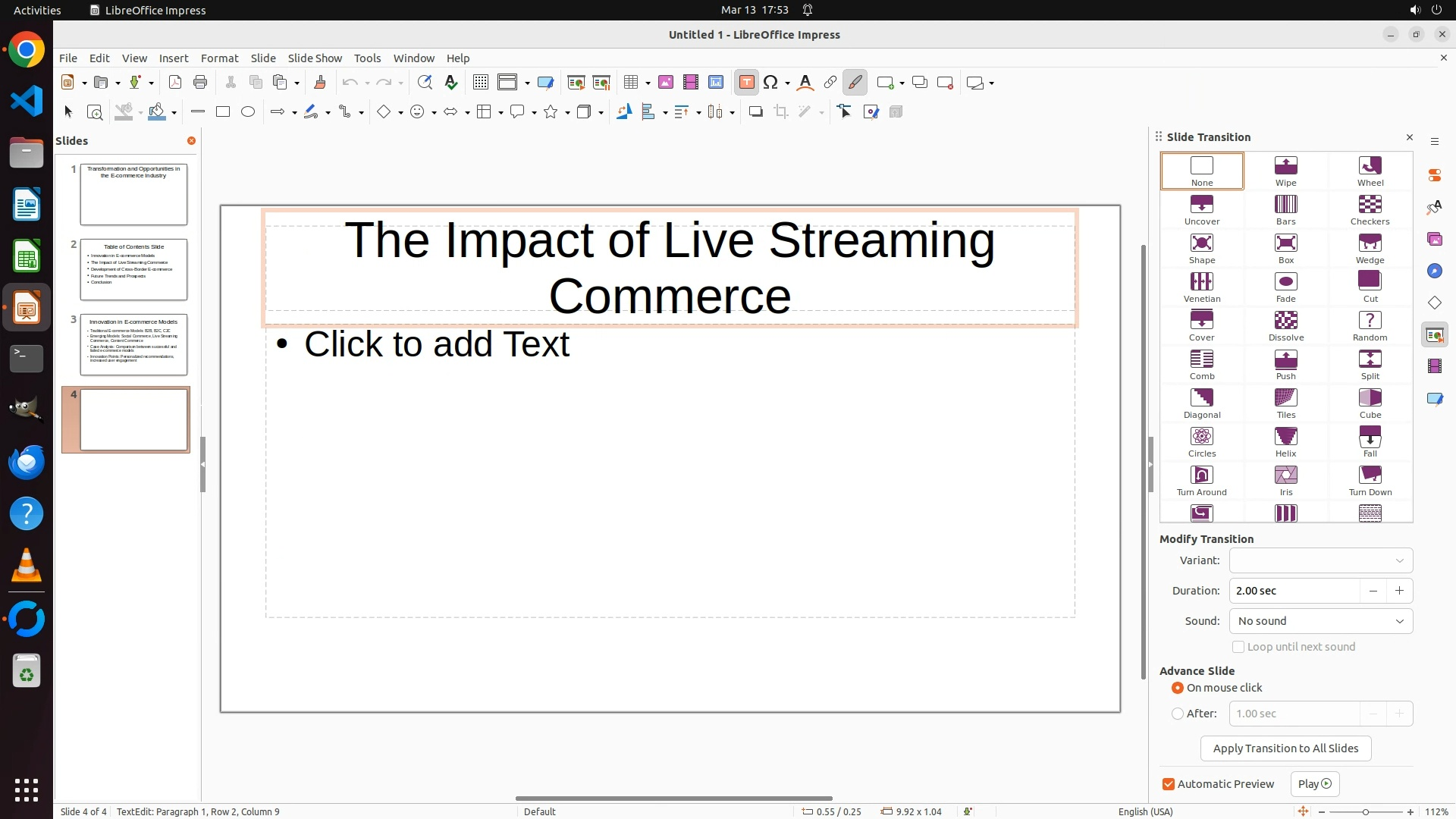The image size is (1456, 819).
Task: Apply the Cube transition
Action: [1370, 403]
